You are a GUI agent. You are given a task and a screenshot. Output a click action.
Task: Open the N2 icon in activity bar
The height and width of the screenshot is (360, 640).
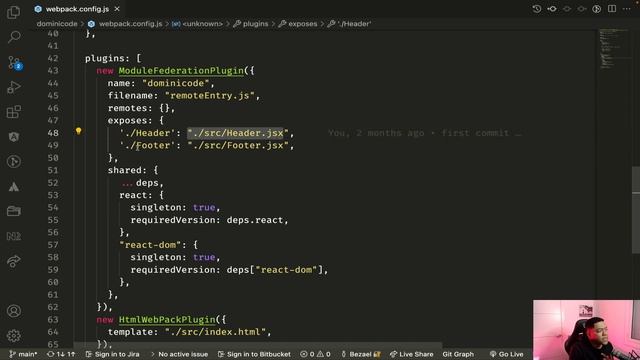[14, 236]
